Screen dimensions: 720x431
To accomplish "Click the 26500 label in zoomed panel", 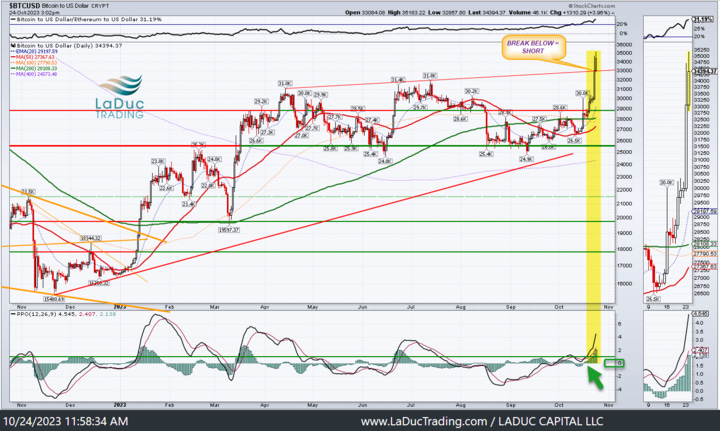I will [701, 293].
